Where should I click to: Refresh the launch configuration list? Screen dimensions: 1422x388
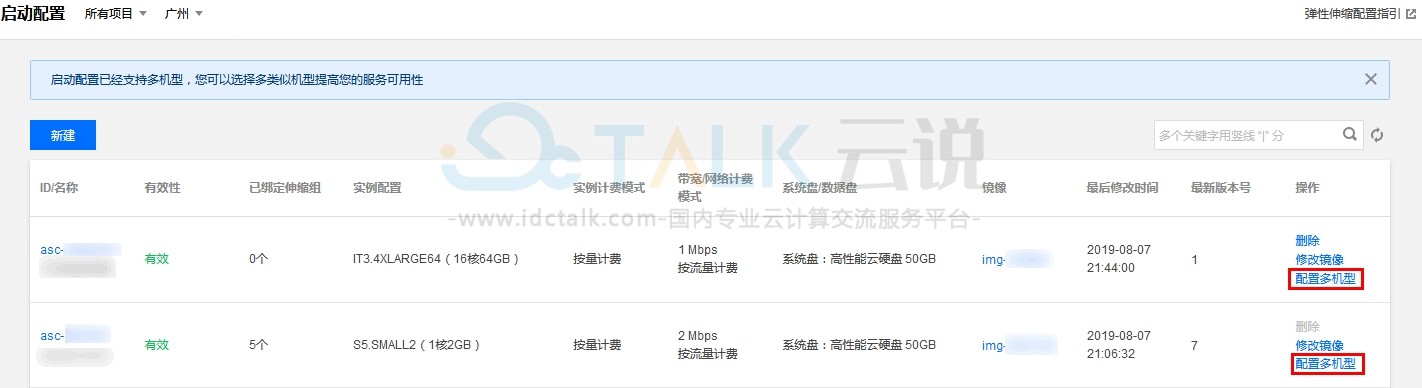1377,135
